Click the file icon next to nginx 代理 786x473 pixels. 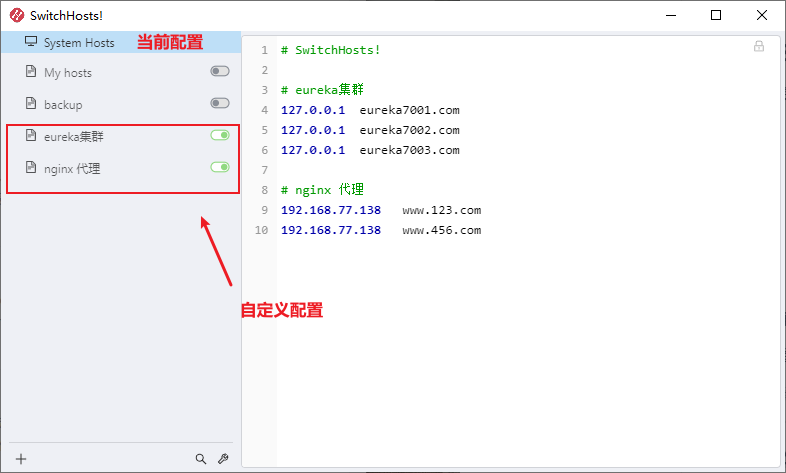[x=31, y=167]
